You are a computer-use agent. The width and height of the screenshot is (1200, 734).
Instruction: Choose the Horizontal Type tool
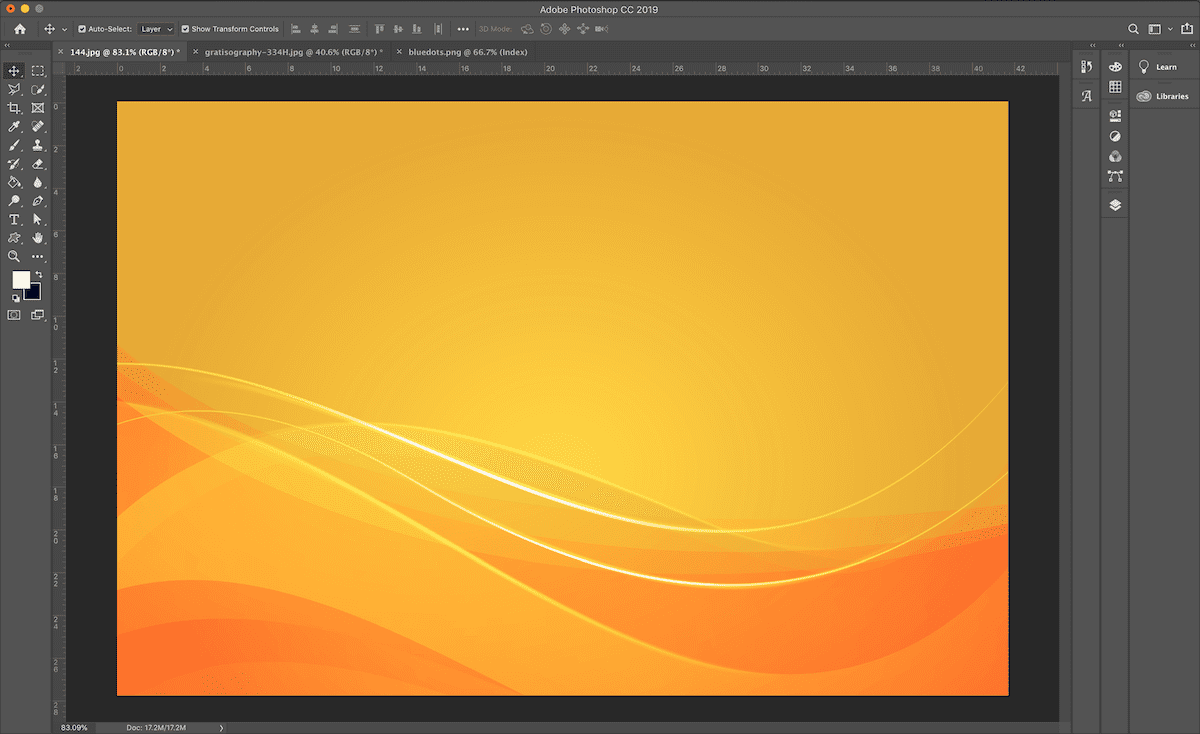(14, 219)
